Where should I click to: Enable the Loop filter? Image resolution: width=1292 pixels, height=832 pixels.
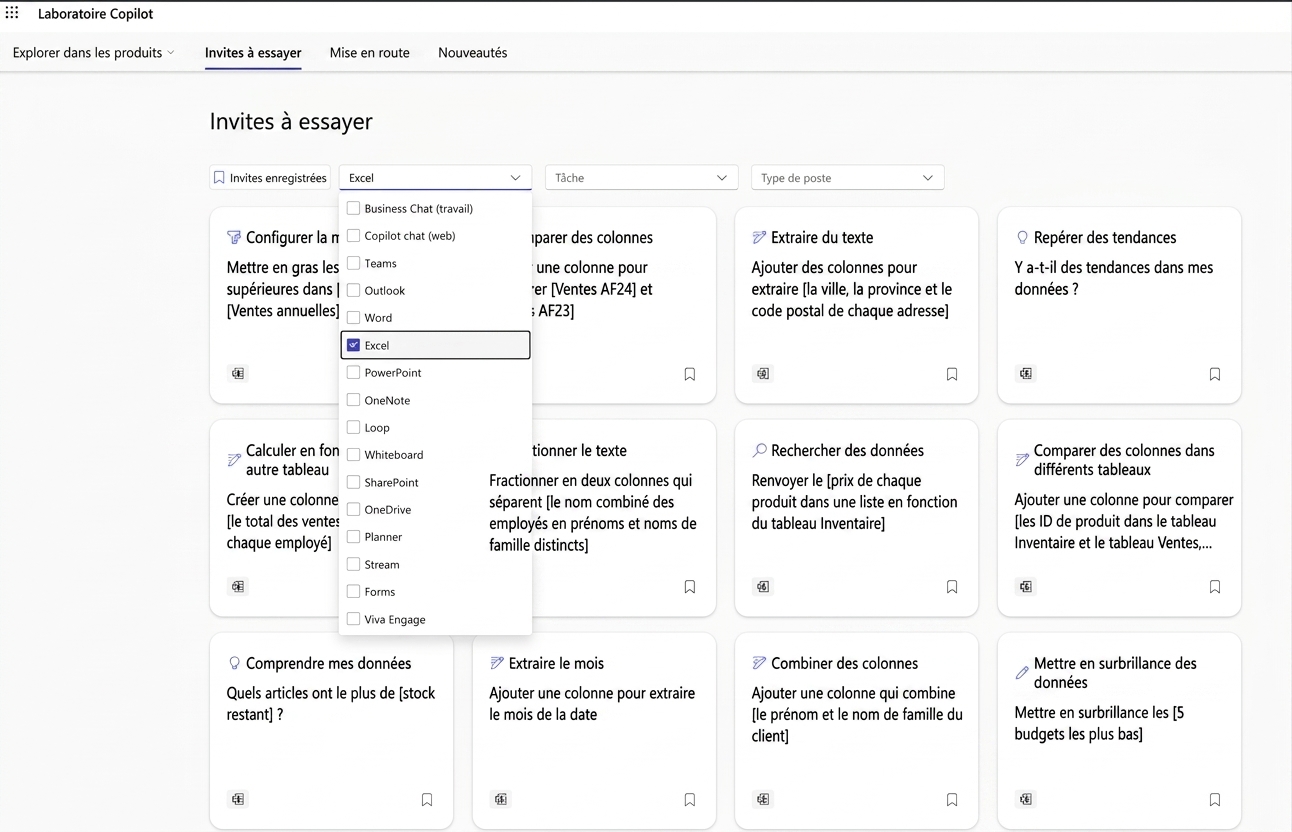pos(353,427)
